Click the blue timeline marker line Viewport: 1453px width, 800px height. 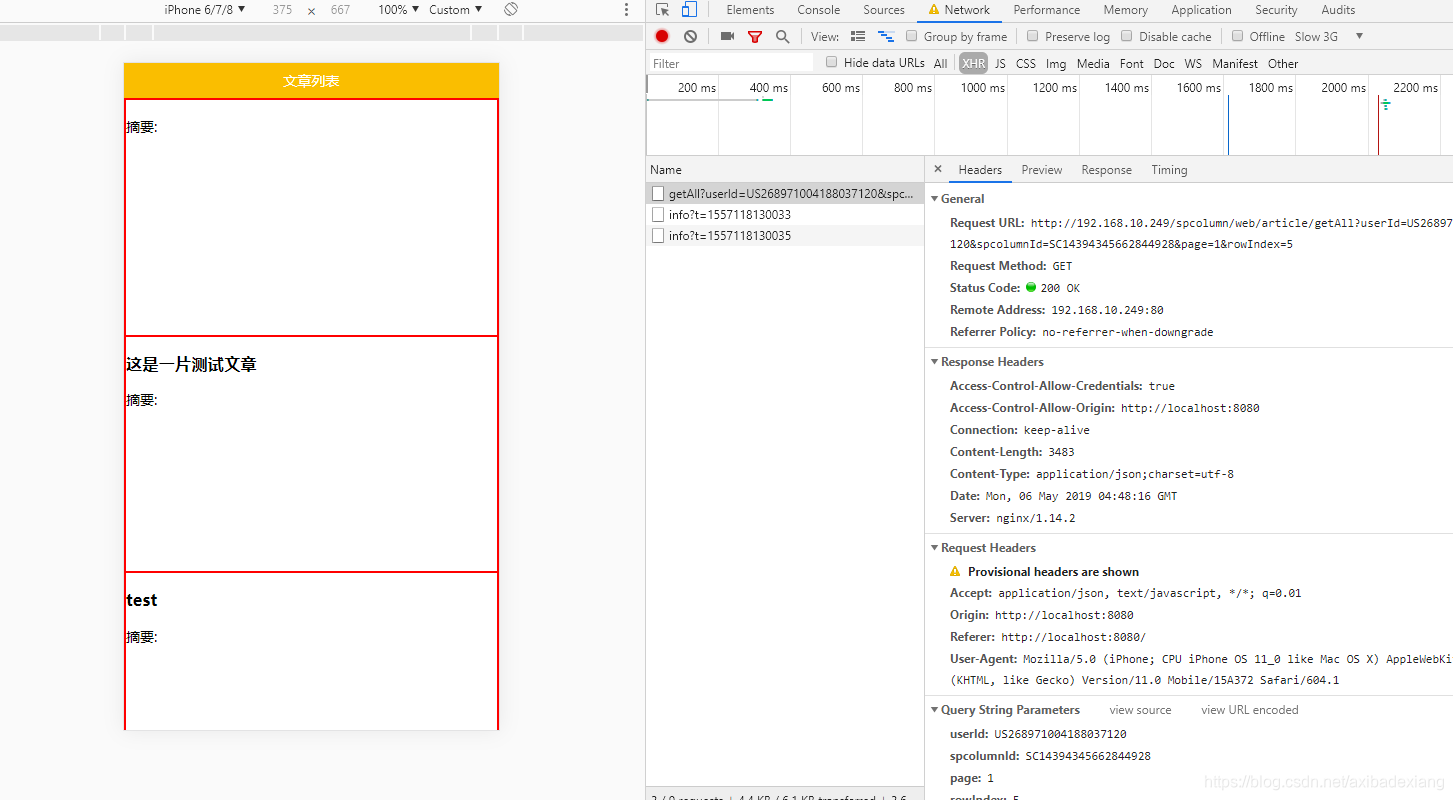pos(1228,125)
